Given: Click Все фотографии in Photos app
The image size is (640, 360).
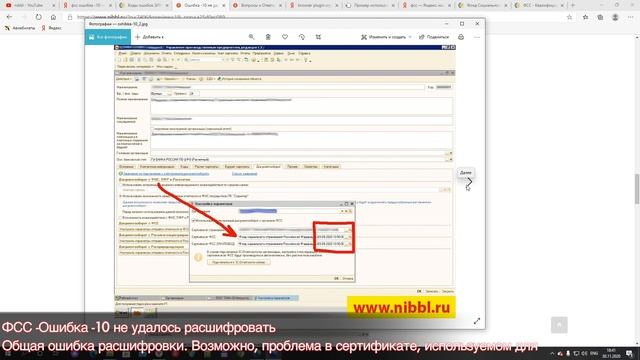Looking at the screenshot, I should click(x=108, y=37).
